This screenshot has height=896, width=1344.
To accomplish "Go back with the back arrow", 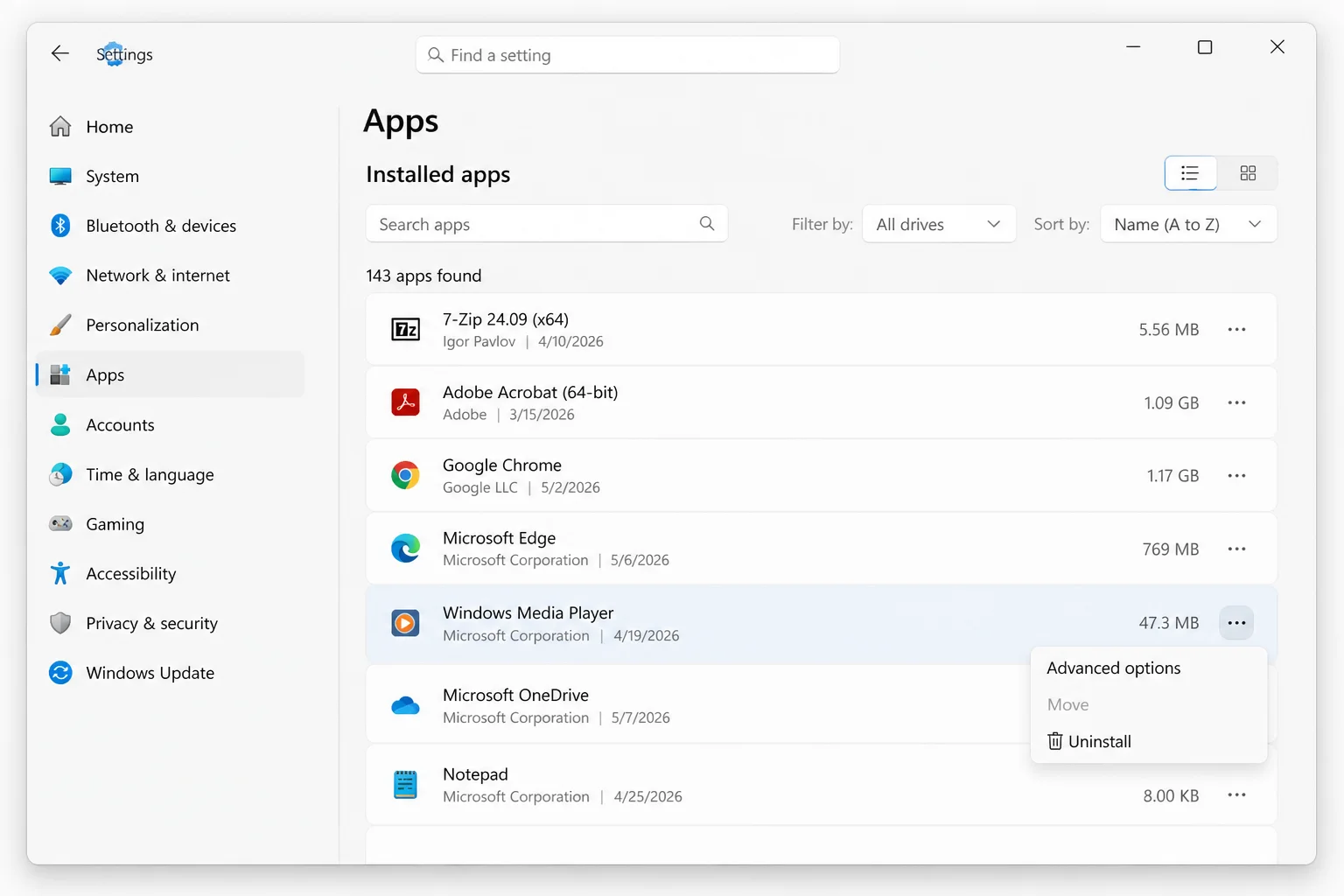I will pyautogui.click(x=59, y=53).
